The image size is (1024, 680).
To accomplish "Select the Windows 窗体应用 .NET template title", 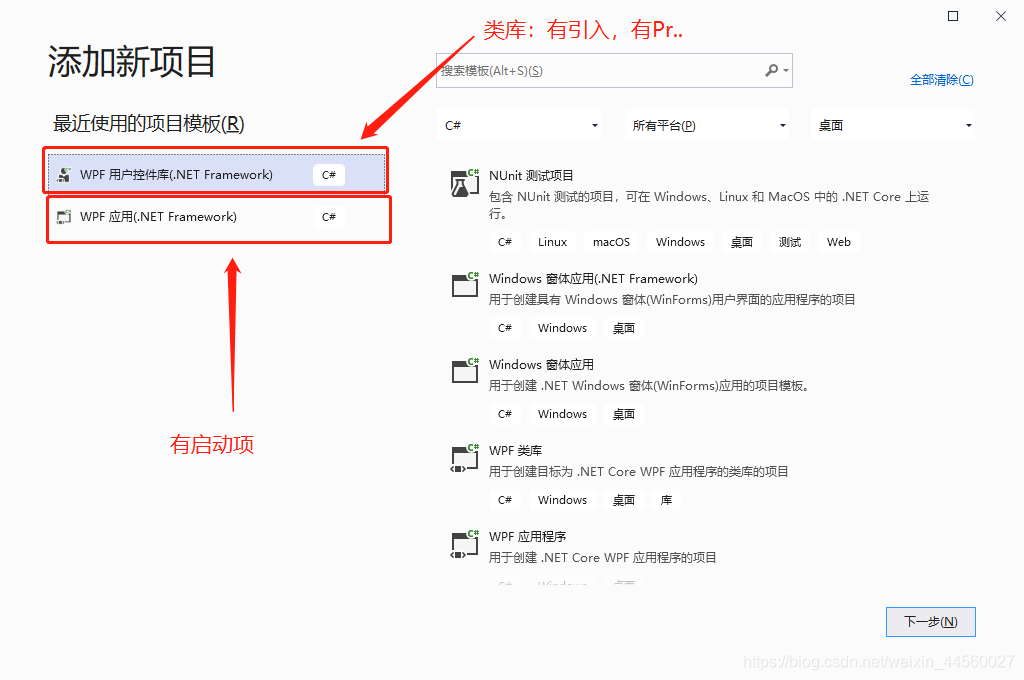I will point(541,364).
